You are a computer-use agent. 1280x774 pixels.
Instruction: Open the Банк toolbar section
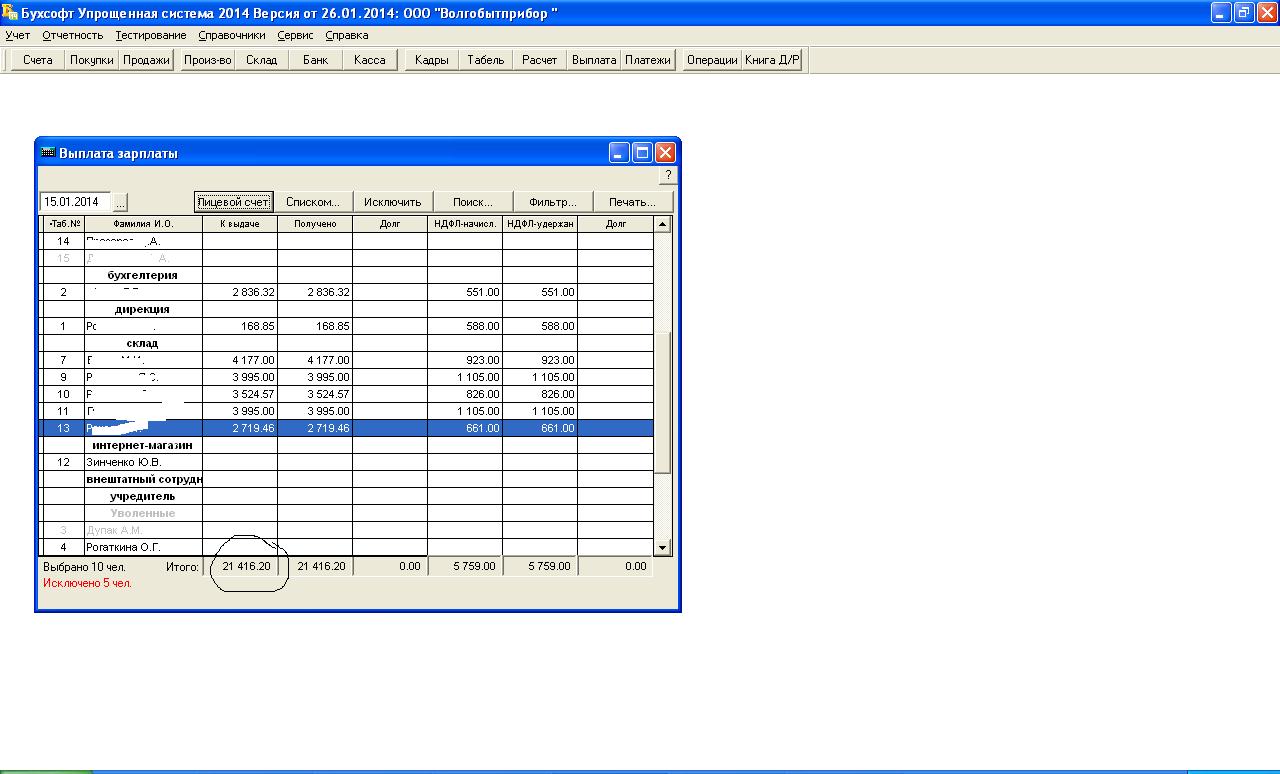click(315, 60)
